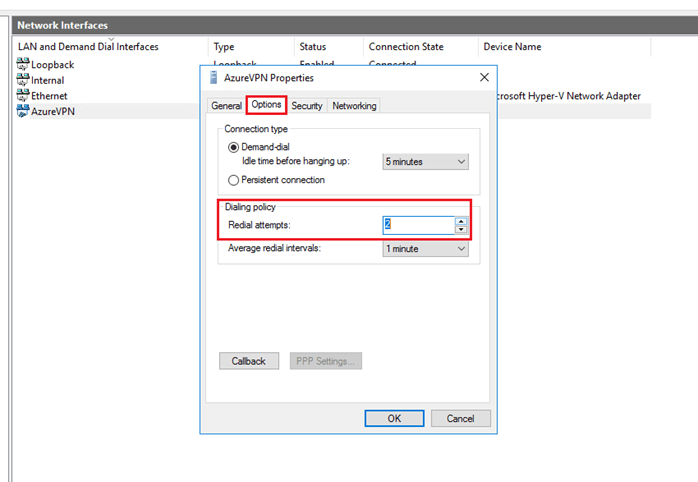Click the AzureVPN Properties dialog title icon
Viewport: 698px width, 482px height.
coord(214,77)
